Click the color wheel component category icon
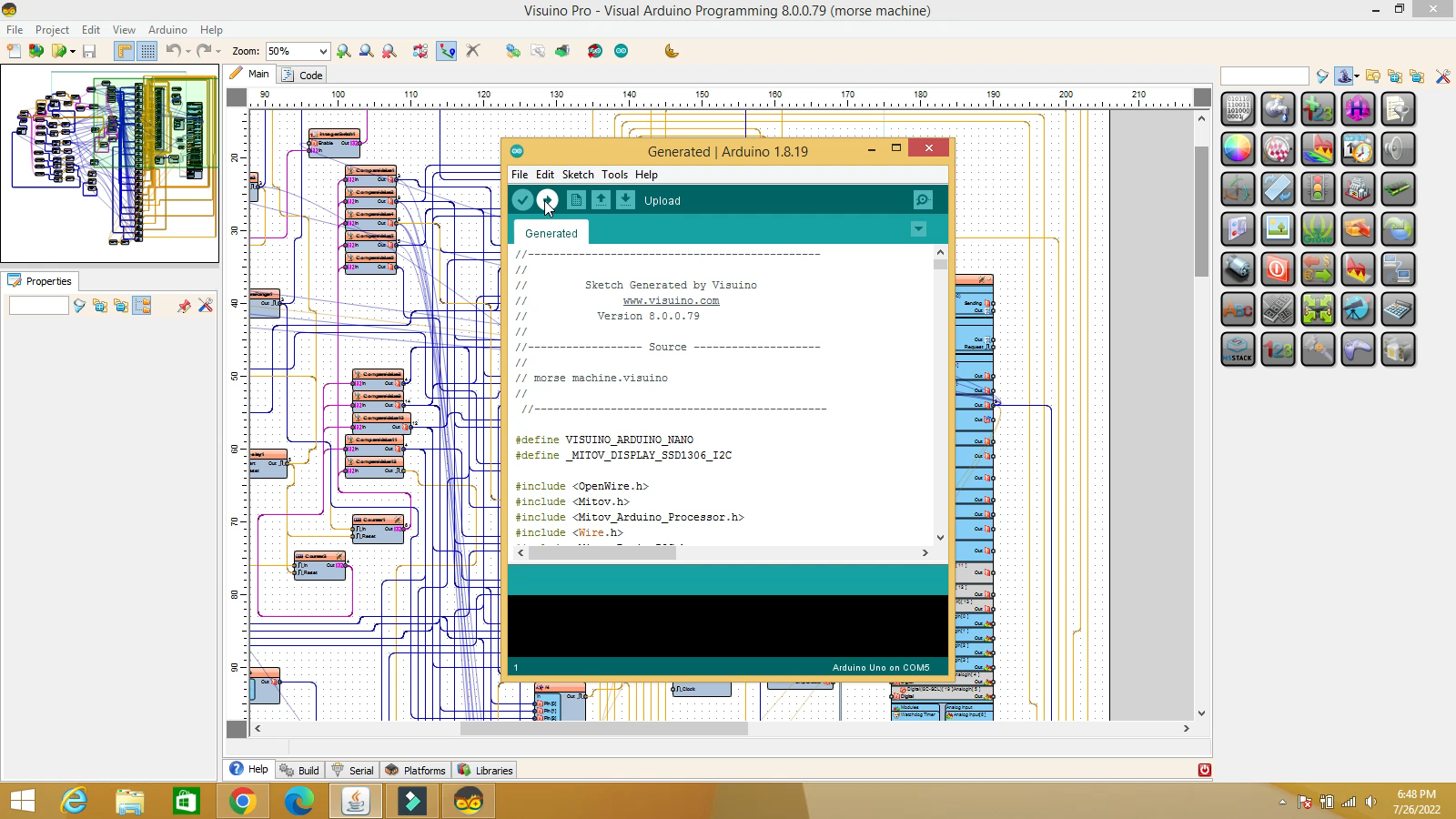Image resolution: width=1456 pixels, height=819 pixels. click(x=1238, y=149)
